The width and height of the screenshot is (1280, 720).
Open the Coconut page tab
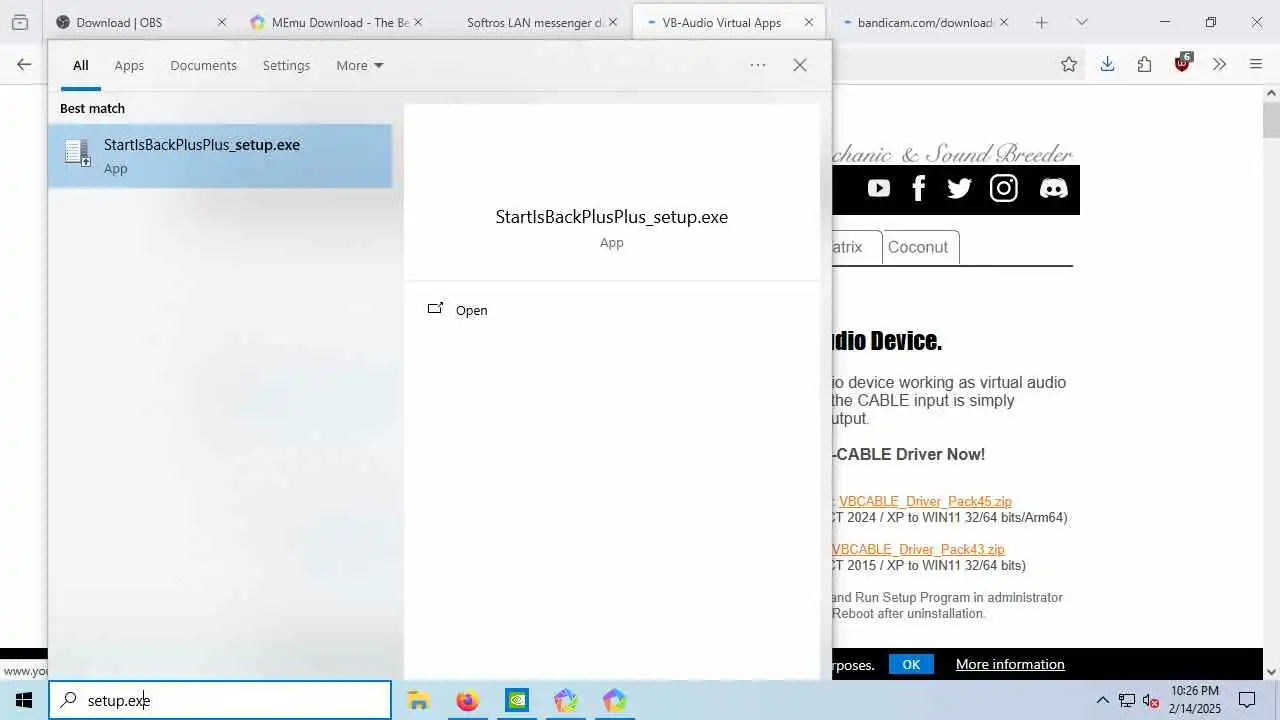(x=920, y=247)
